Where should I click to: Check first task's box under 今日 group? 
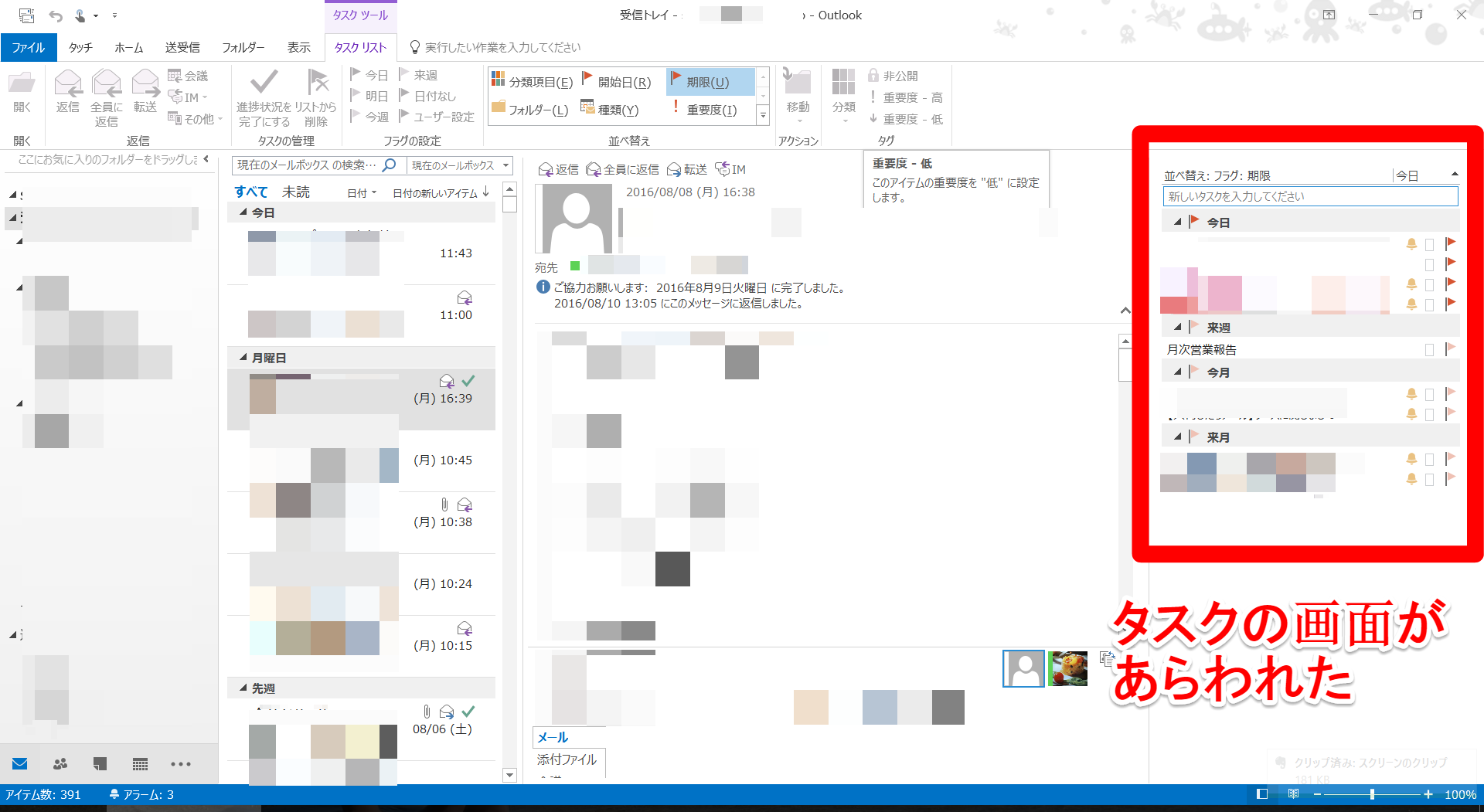(x=1429, y=244)
